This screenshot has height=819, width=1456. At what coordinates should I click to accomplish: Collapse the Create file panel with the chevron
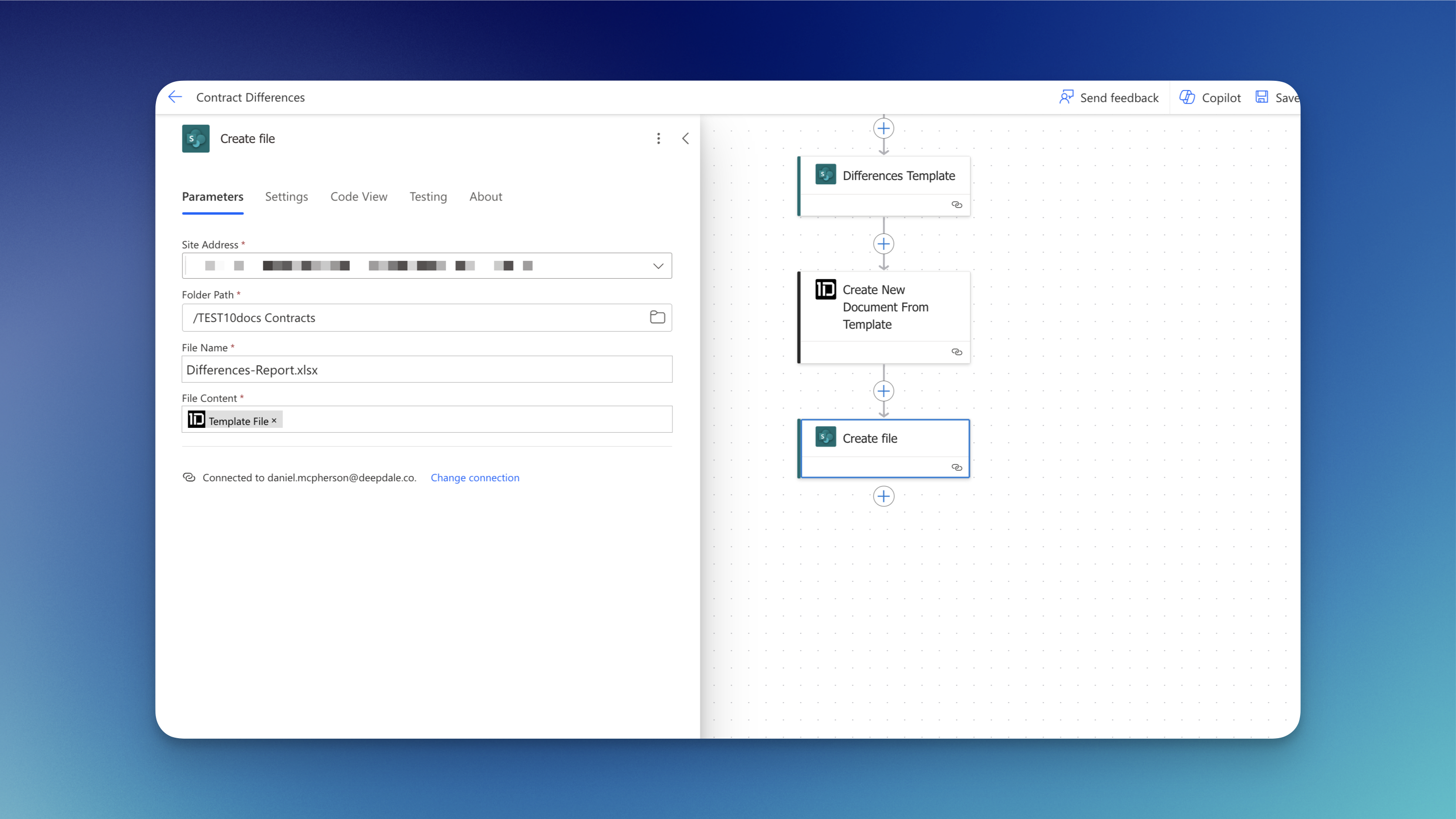pyautogui.click(x=685, y=139)
